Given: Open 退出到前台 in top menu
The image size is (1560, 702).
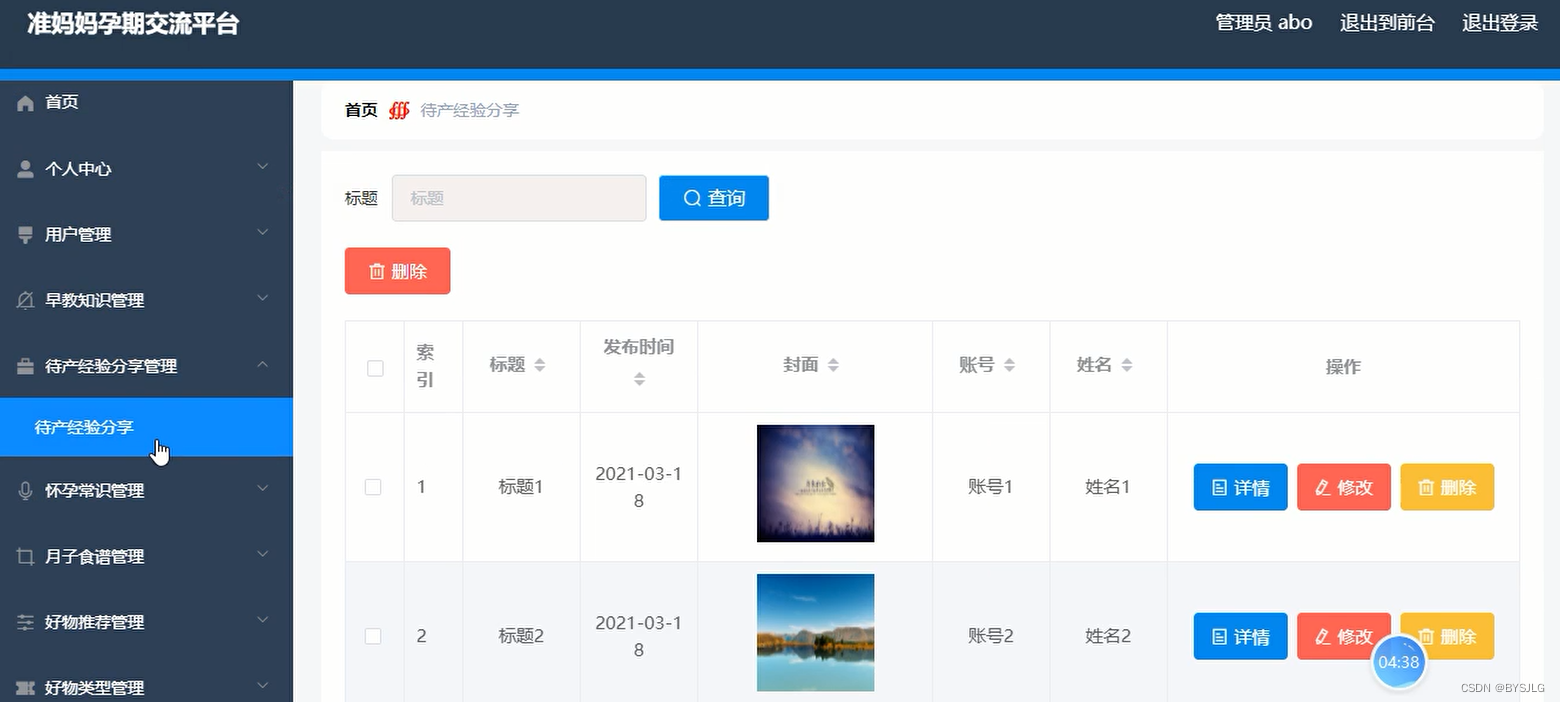Looking at the screenshot, I should pyautogui.click(x=1387, y=21).
